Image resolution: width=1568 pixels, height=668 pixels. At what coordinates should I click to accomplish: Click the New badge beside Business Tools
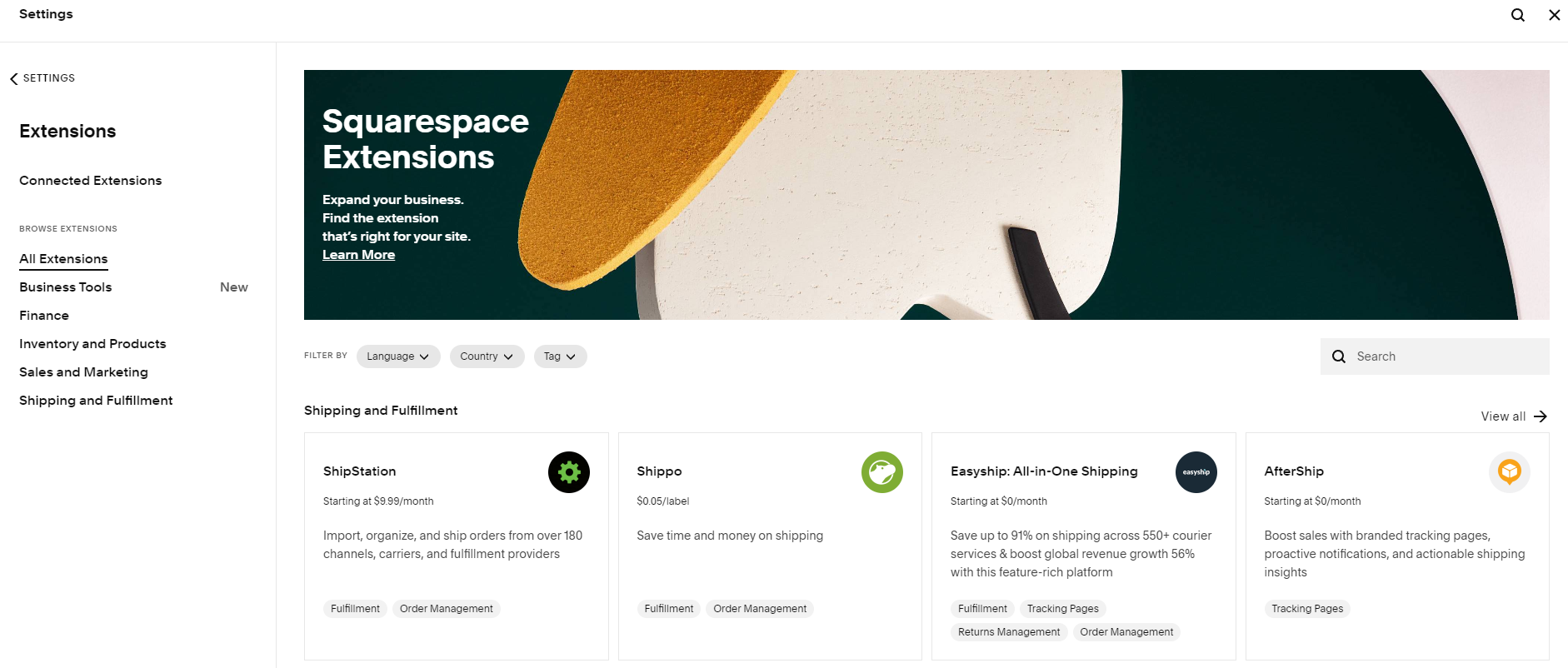234,287
